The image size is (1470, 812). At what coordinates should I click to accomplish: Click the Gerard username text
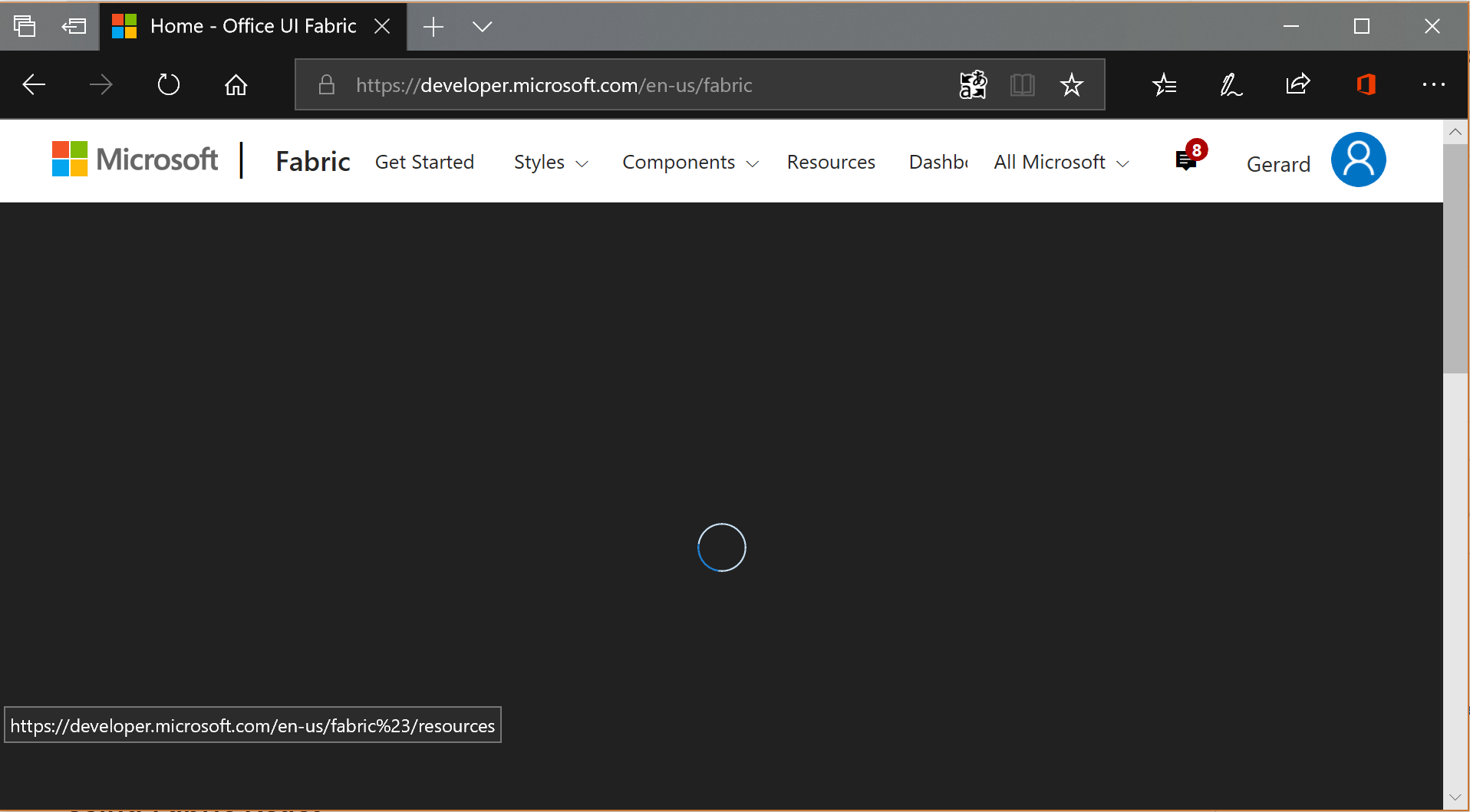point(1278,164)
